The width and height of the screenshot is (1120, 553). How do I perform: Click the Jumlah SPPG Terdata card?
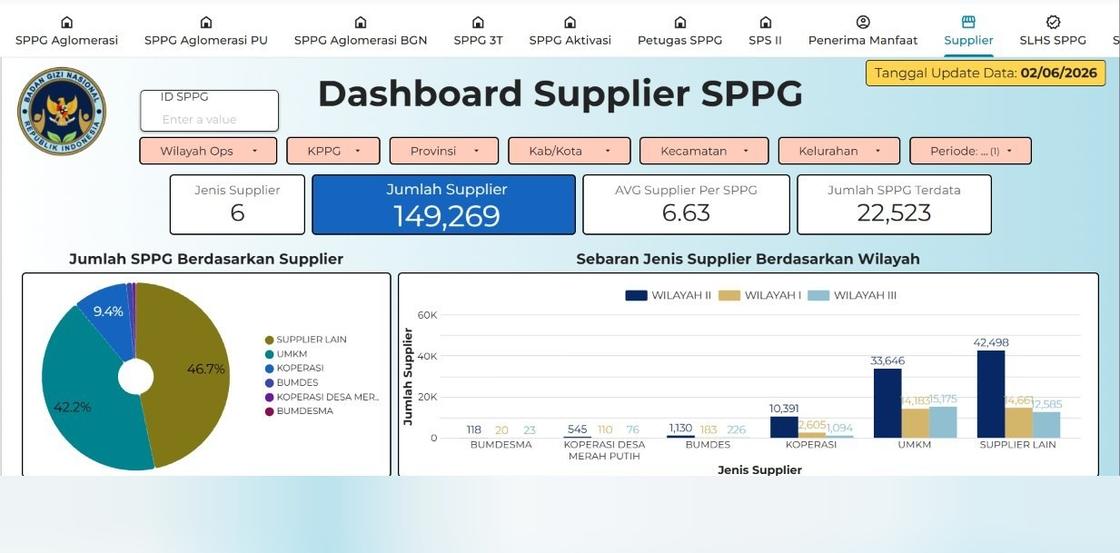tap(894, 204)
